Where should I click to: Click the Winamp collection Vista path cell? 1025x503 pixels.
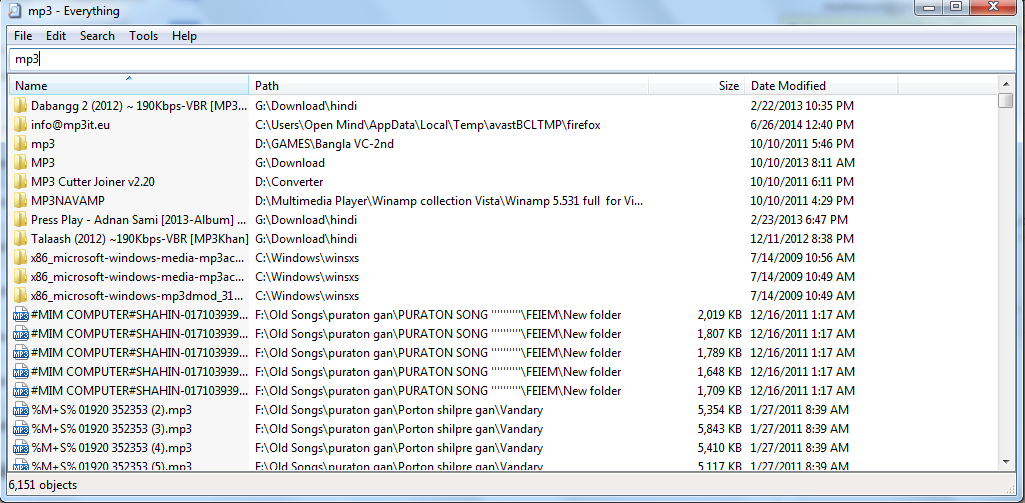pos(450,200)
